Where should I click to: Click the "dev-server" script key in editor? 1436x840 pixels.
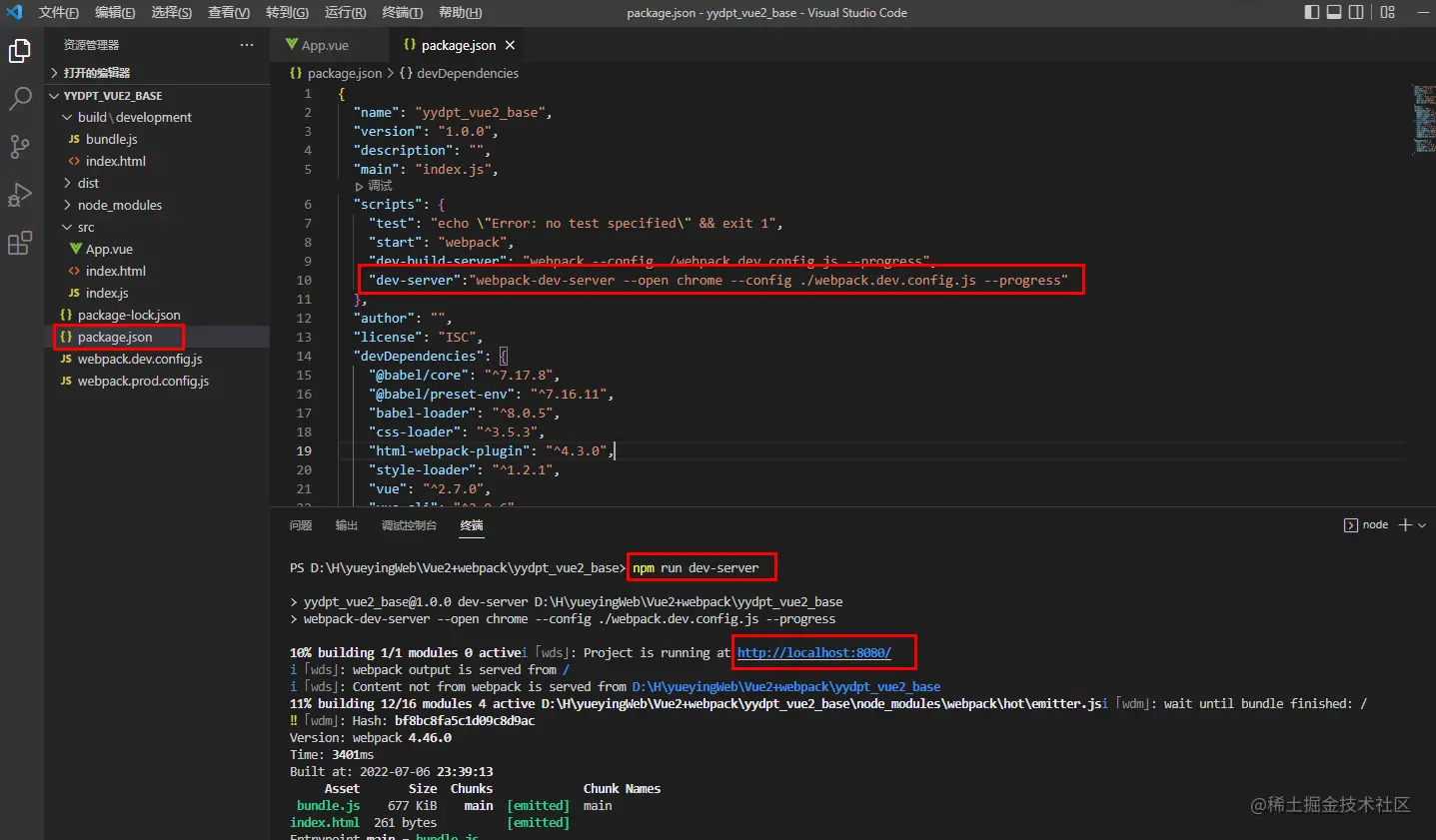click(415, 280)
